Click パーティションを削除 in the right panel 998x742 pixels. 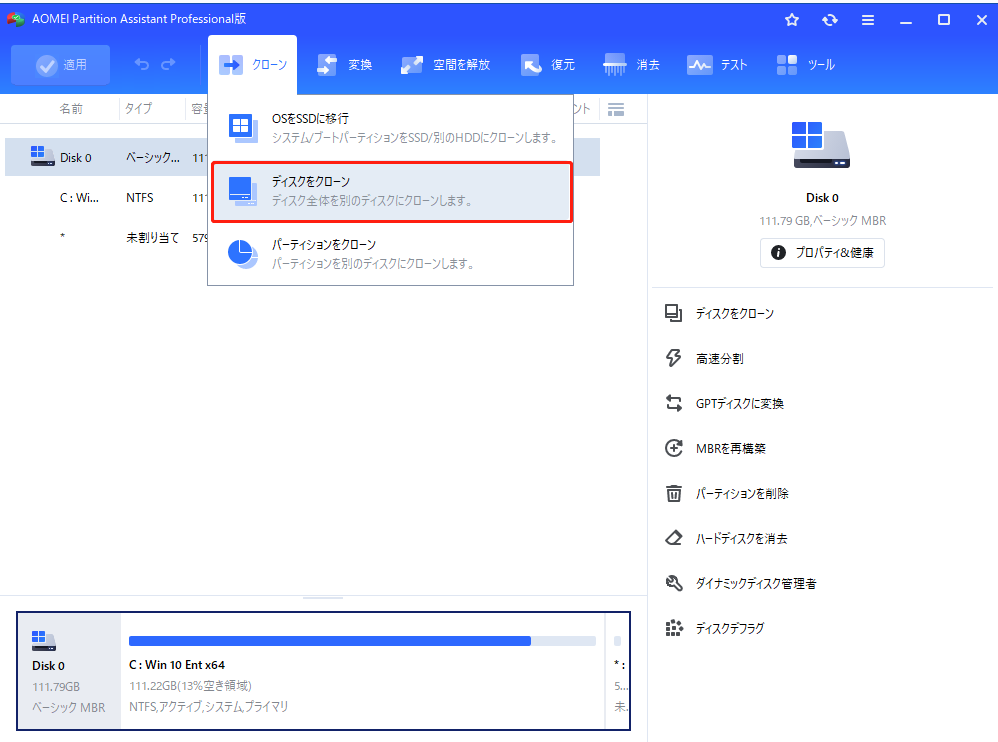(x=742, y=494)
